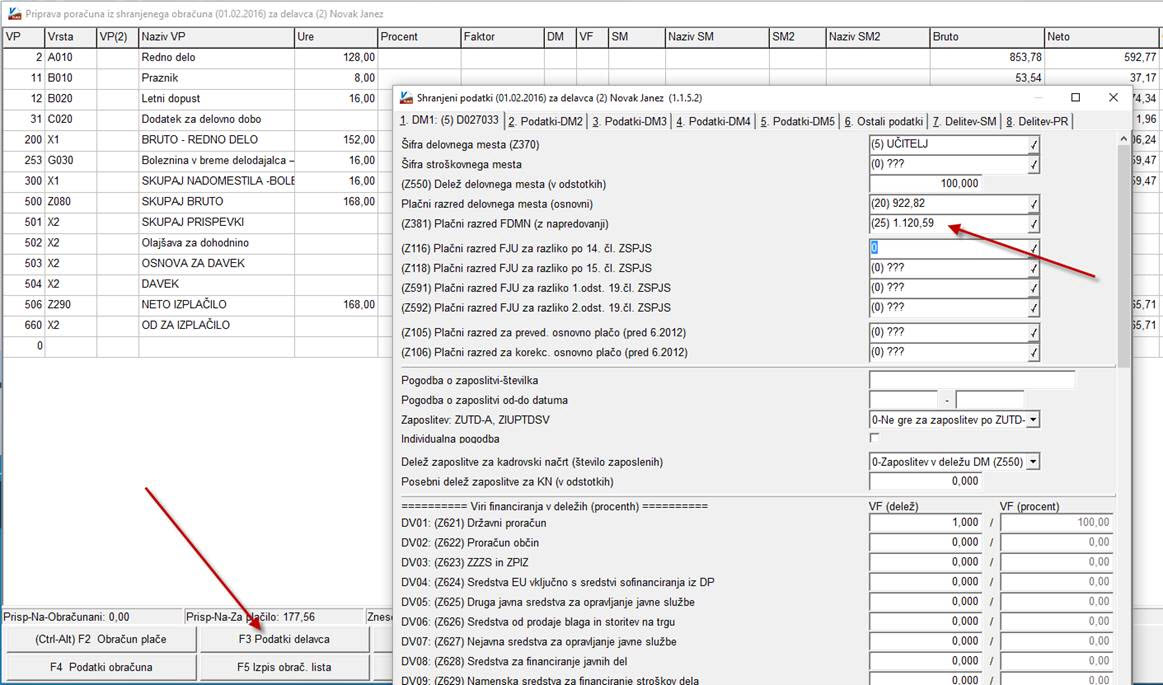Click the F4 Podatki obračuna button
Screen dimensions: 1163x685
[101, 667]
